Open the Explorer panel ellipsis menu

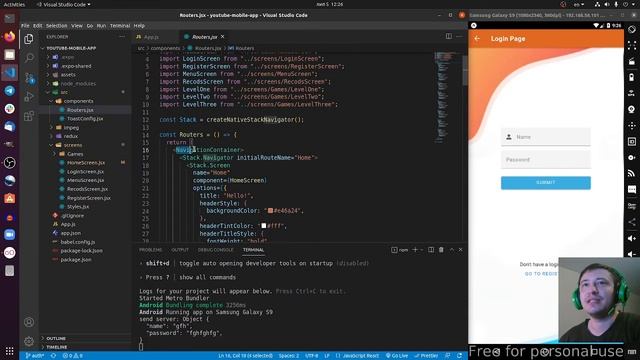pos(122,37)
